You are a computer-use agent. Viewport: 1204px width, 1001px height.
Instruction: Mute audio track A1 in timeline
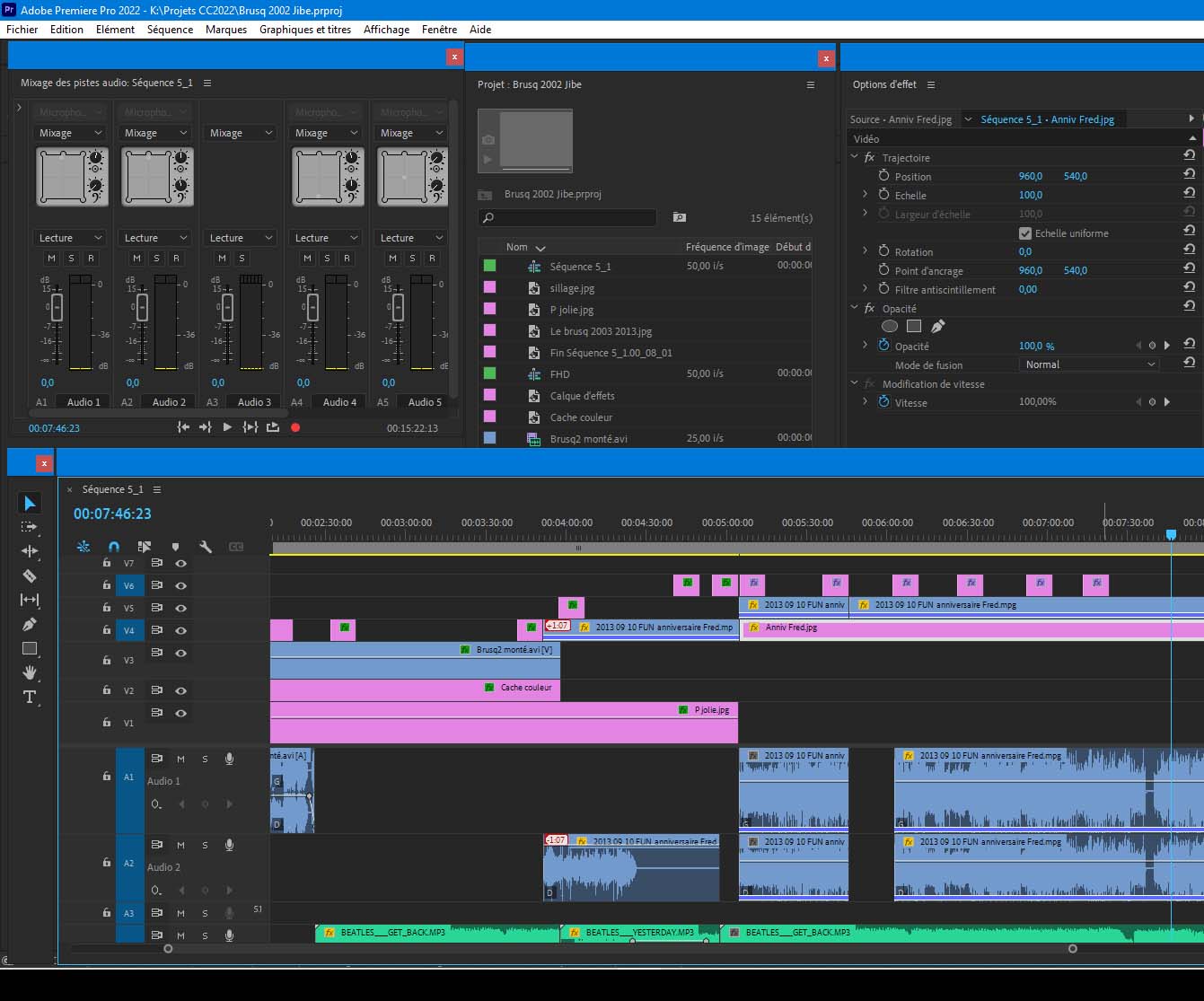[x=180, y=759]
